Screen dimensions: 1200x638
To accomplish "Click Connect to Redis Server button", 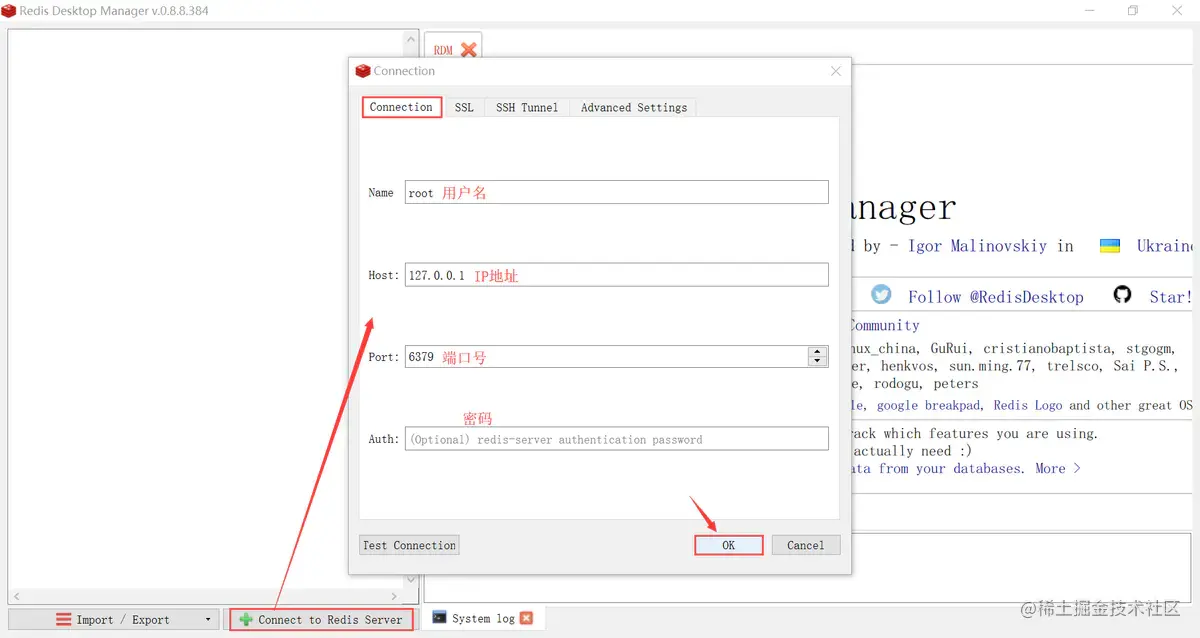I will pyautogui.click(x=321, y=619).
